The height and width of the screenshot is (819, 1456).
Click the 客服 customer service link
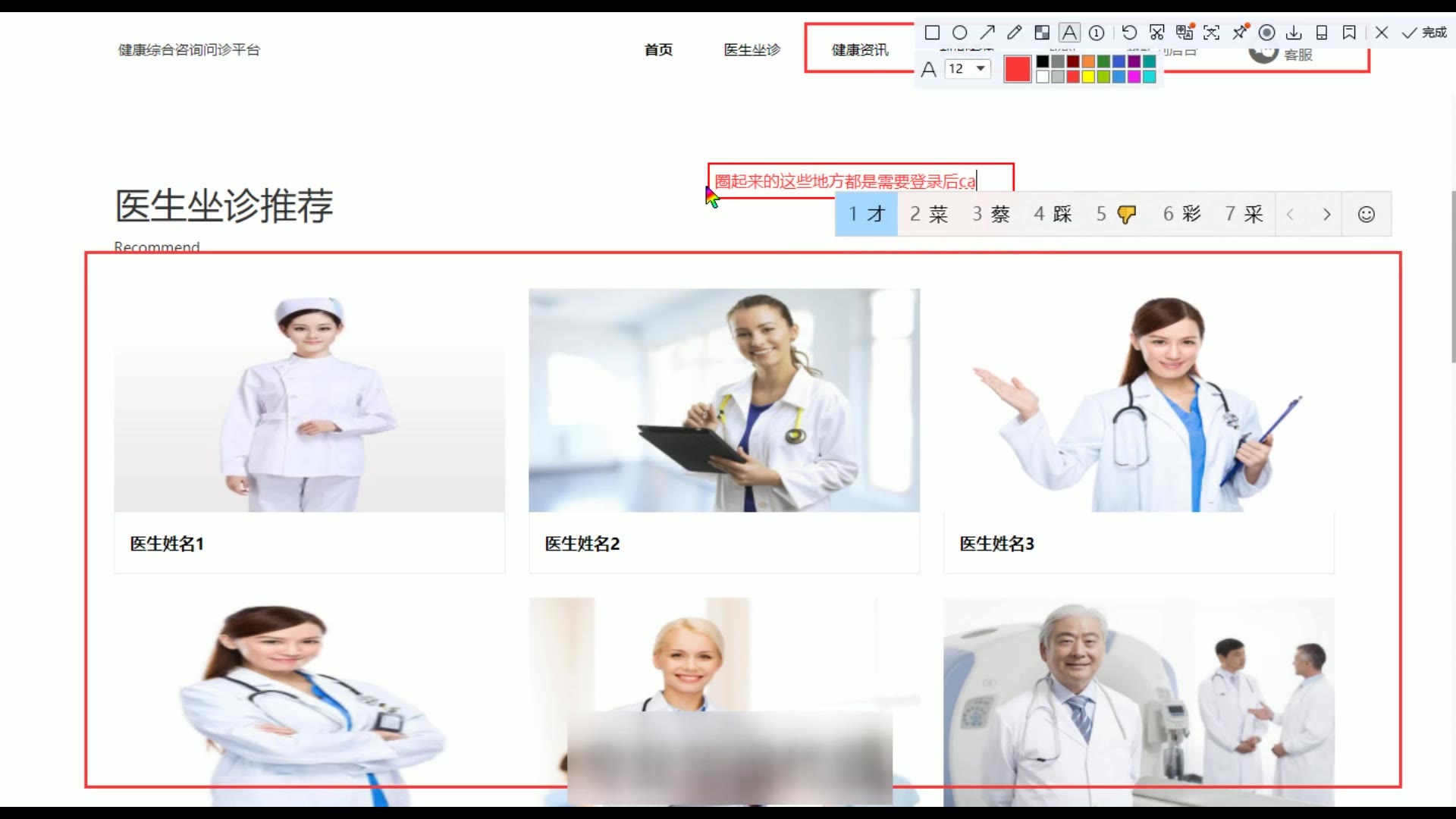pyautogui.click(x=1298, y=55)
